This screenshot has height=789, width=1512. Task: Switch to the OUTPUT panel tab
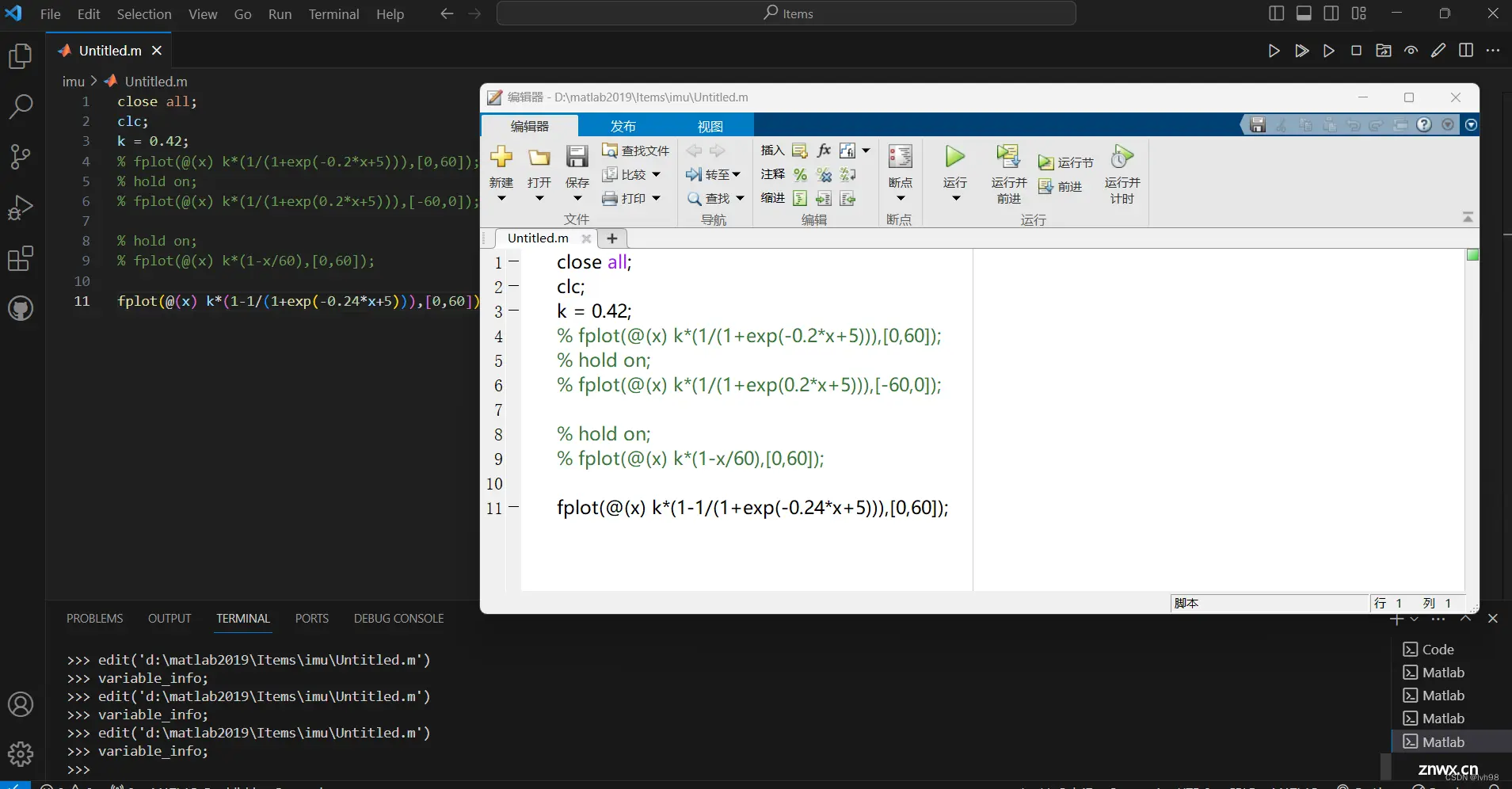[169, 619]
